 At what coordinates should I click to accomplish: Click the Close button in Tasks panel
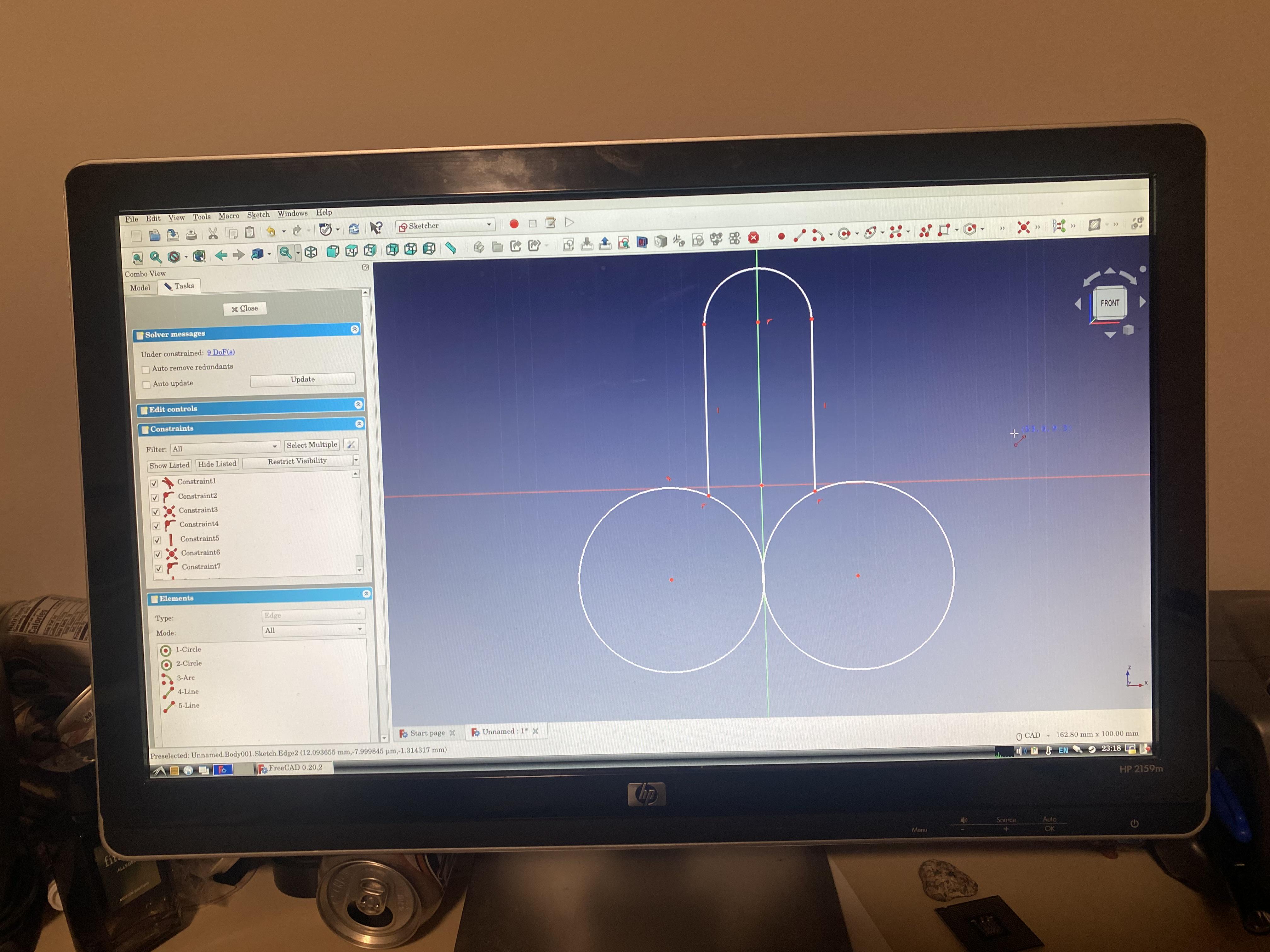point(245,309)
